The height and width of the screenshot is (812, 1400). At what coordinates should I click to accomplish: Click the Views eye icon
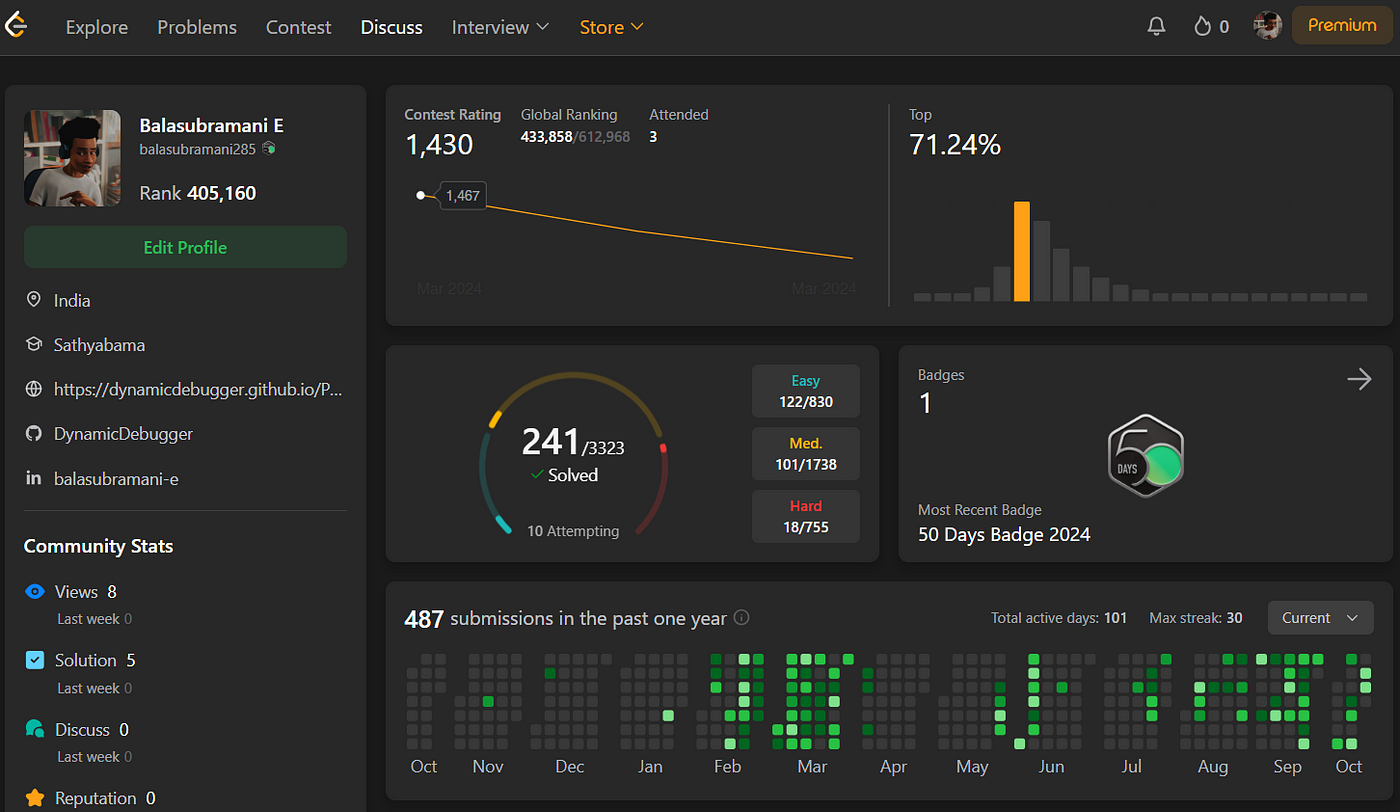pos(35,592)
